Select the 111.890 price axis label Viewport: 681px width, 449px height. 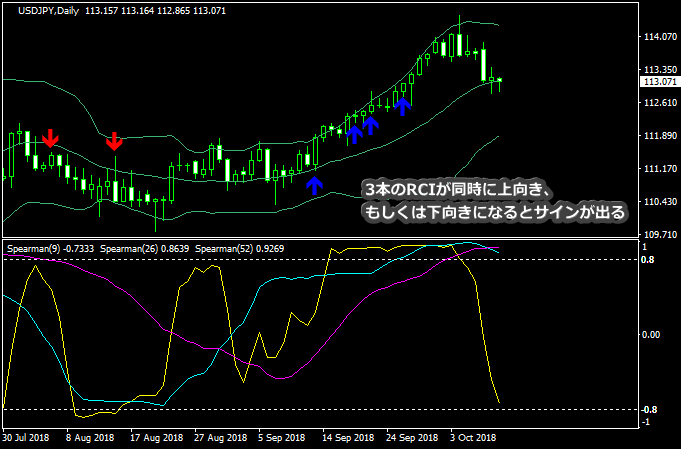click(x=660, y=136)
